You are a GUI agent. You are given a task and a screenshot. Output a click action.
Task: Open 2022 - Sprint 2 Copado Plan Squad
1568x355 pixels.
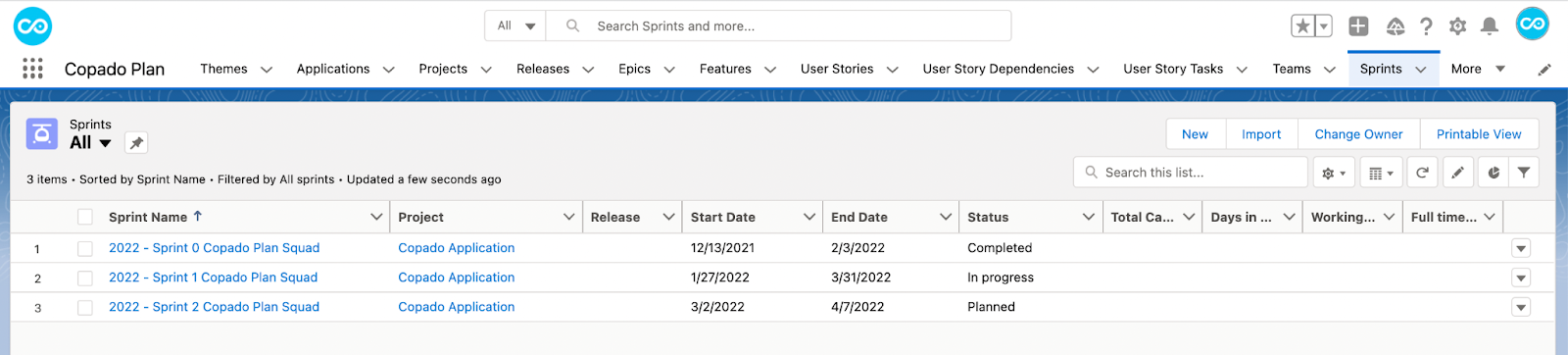pos(214,307)
